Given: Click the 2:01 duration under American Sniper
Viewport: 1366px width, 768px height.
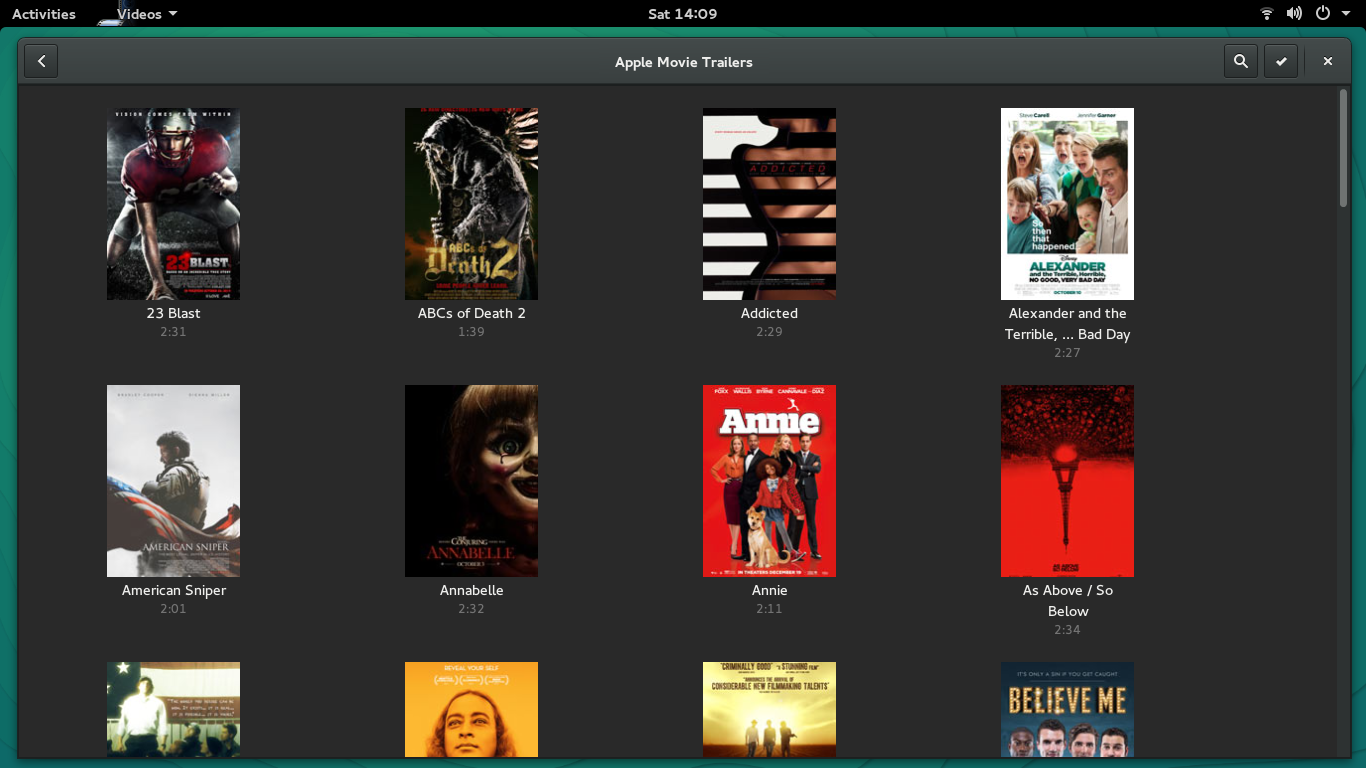Looking at the screenshot, I should pyautogui.click(x=173, y=609).
